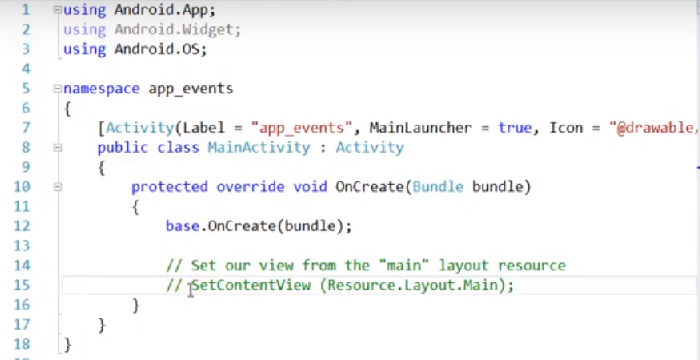Click line number 15 in the gutter
This screenshot has width=700, height=360.
[x=21, y=285]
